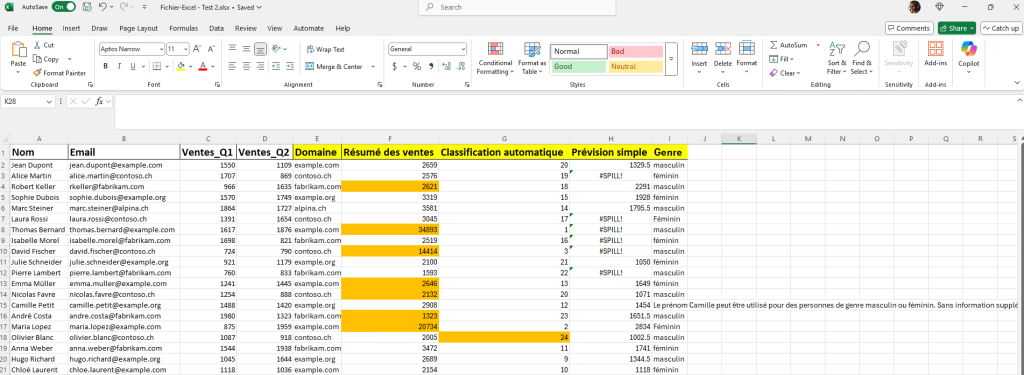The image size is (1024, 375).
Task: Open the Comments pane
Action: tap(908, 28)
